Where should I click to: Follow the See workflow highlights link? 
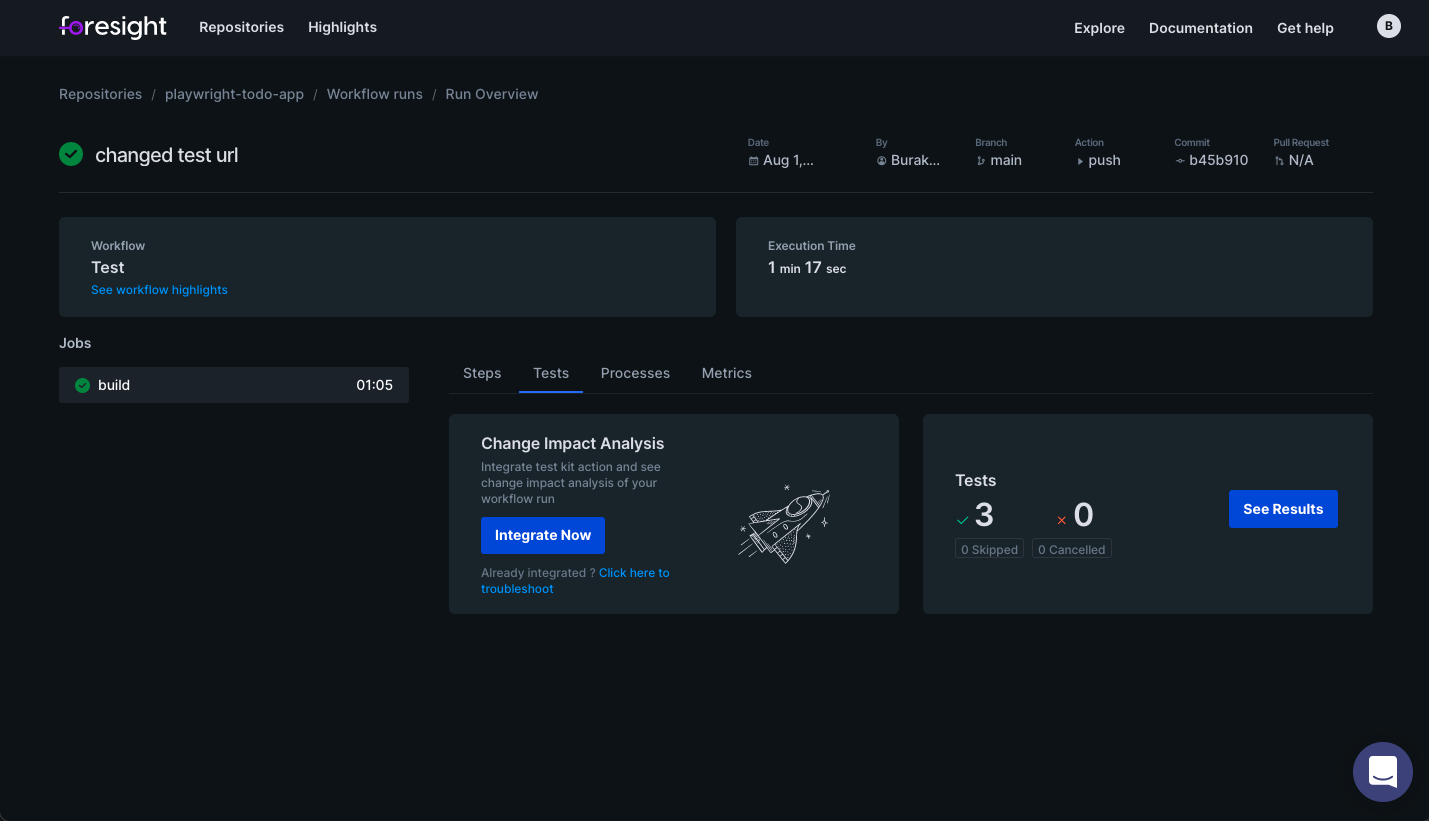tap(159, 290)
